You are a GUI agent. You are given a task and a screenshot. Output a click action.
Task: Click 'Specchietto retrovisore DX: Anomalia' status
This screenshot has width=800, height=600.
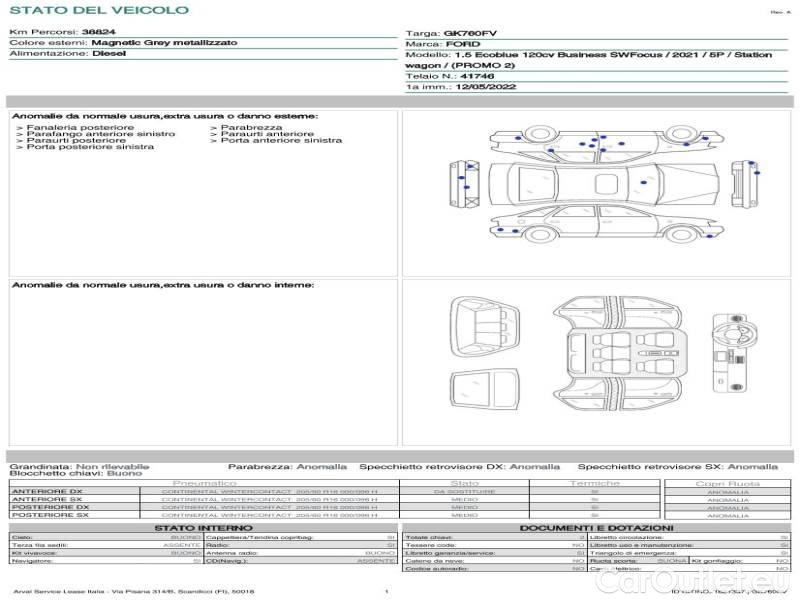tap(459, 466)
